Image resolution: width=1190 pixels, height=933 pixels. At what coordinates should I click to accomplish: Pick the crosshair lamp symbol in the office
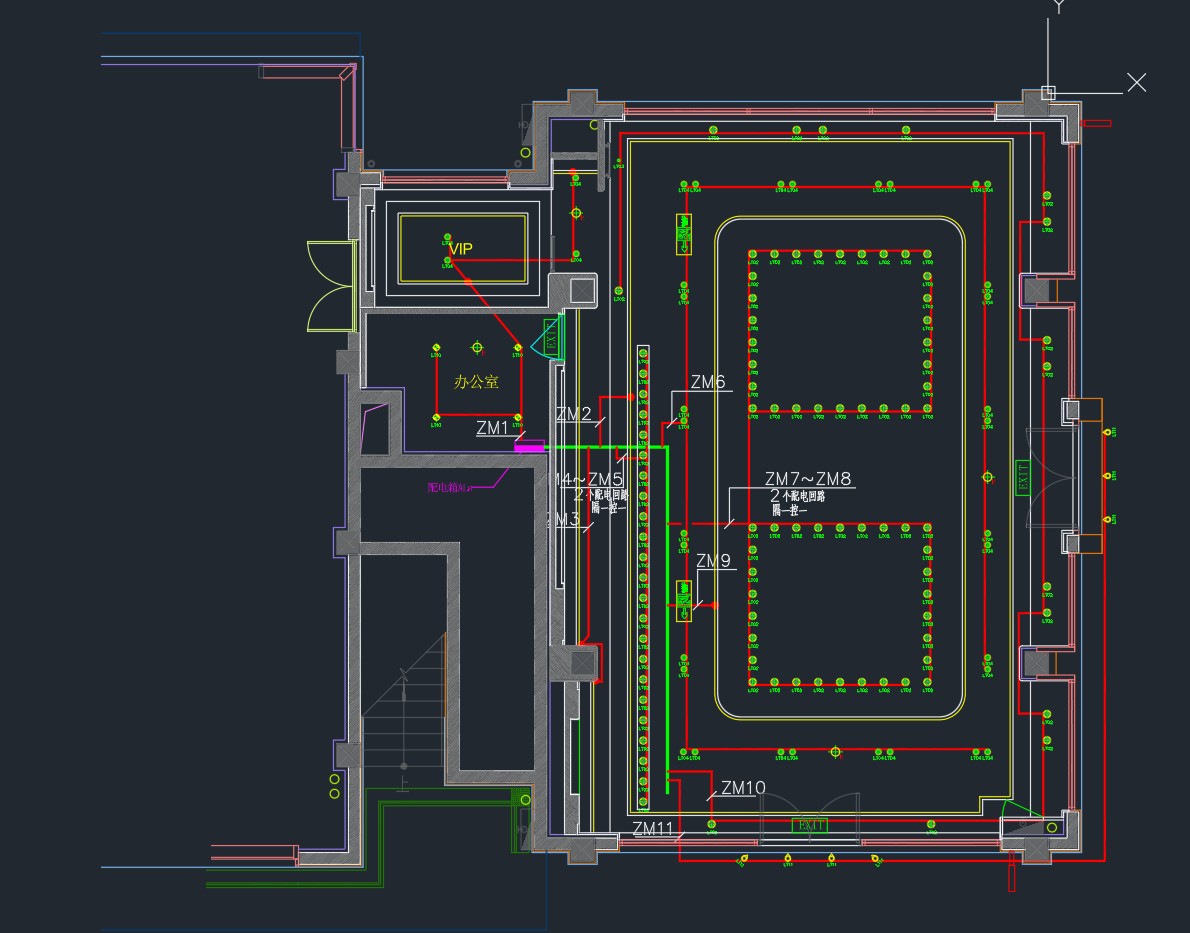(477, 347)
